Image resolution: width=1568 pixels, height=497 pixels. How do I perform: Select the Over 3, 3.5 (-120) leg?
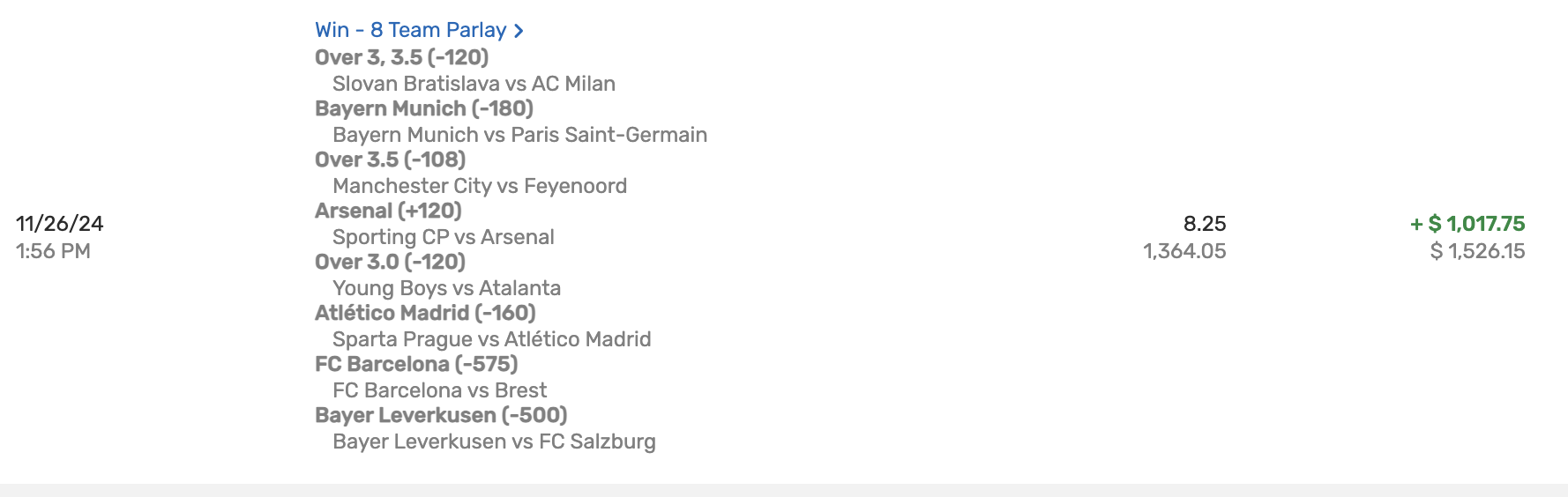coord(401,57)
